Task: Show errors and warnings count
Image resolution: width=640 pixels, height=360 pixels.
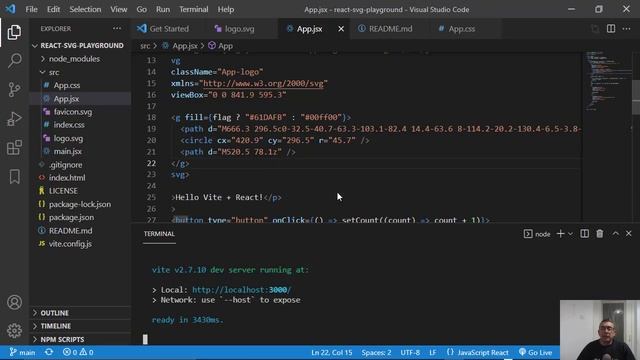Action: (x=78, y=352)
